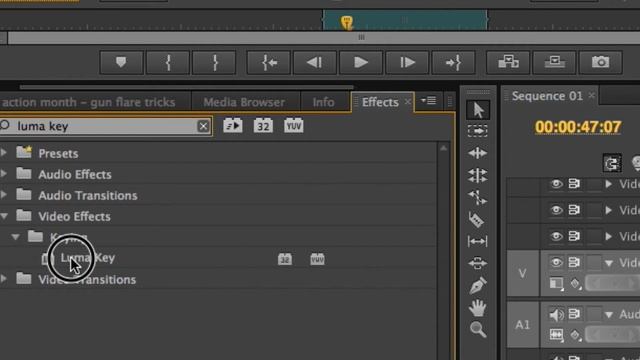Select the Rate Stretch tool
This screenshot has width=640, height=360.
[x=478, y=198]
